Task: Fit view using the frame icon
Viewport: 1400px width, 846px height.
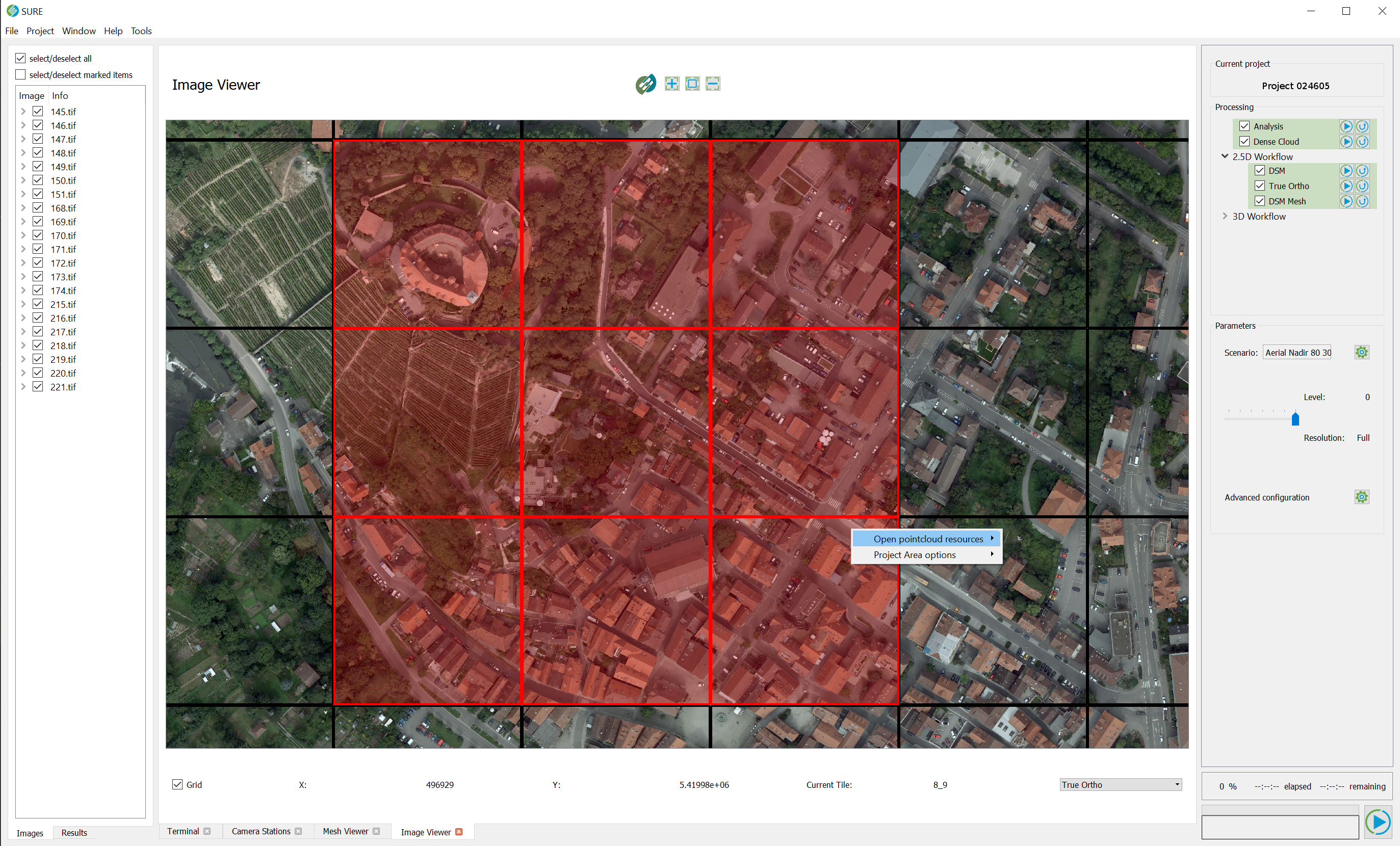Action: [x=692, y=84]
